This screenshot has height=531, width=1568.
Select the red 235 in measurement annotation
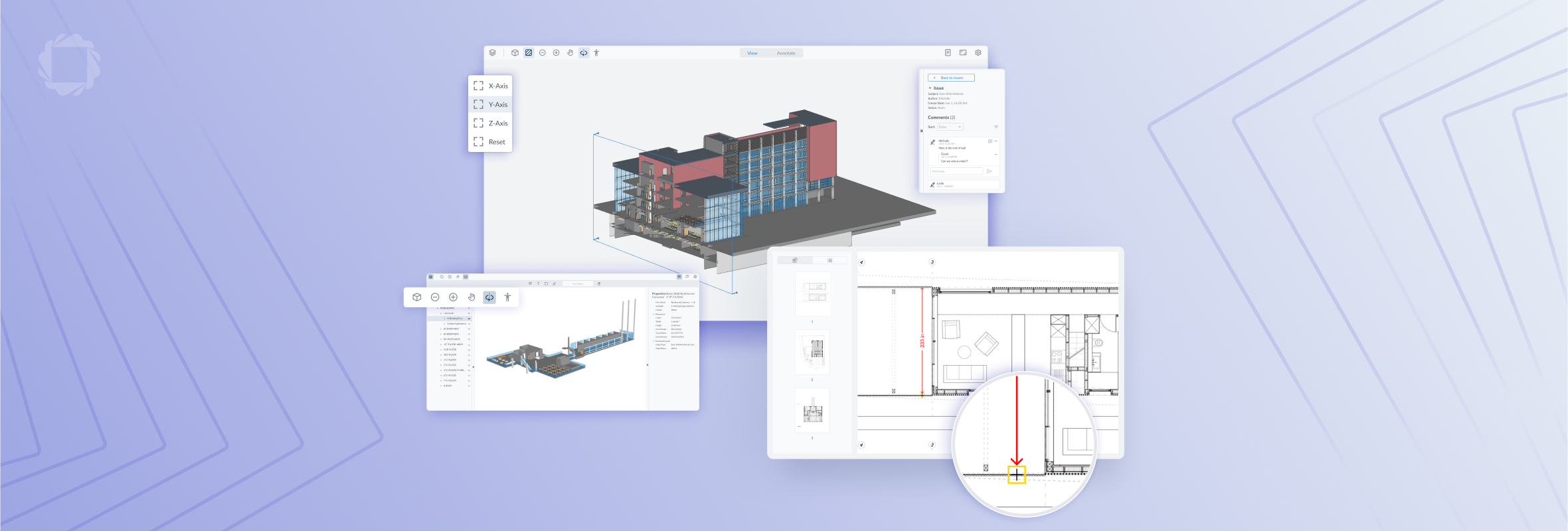coord(922,341)
